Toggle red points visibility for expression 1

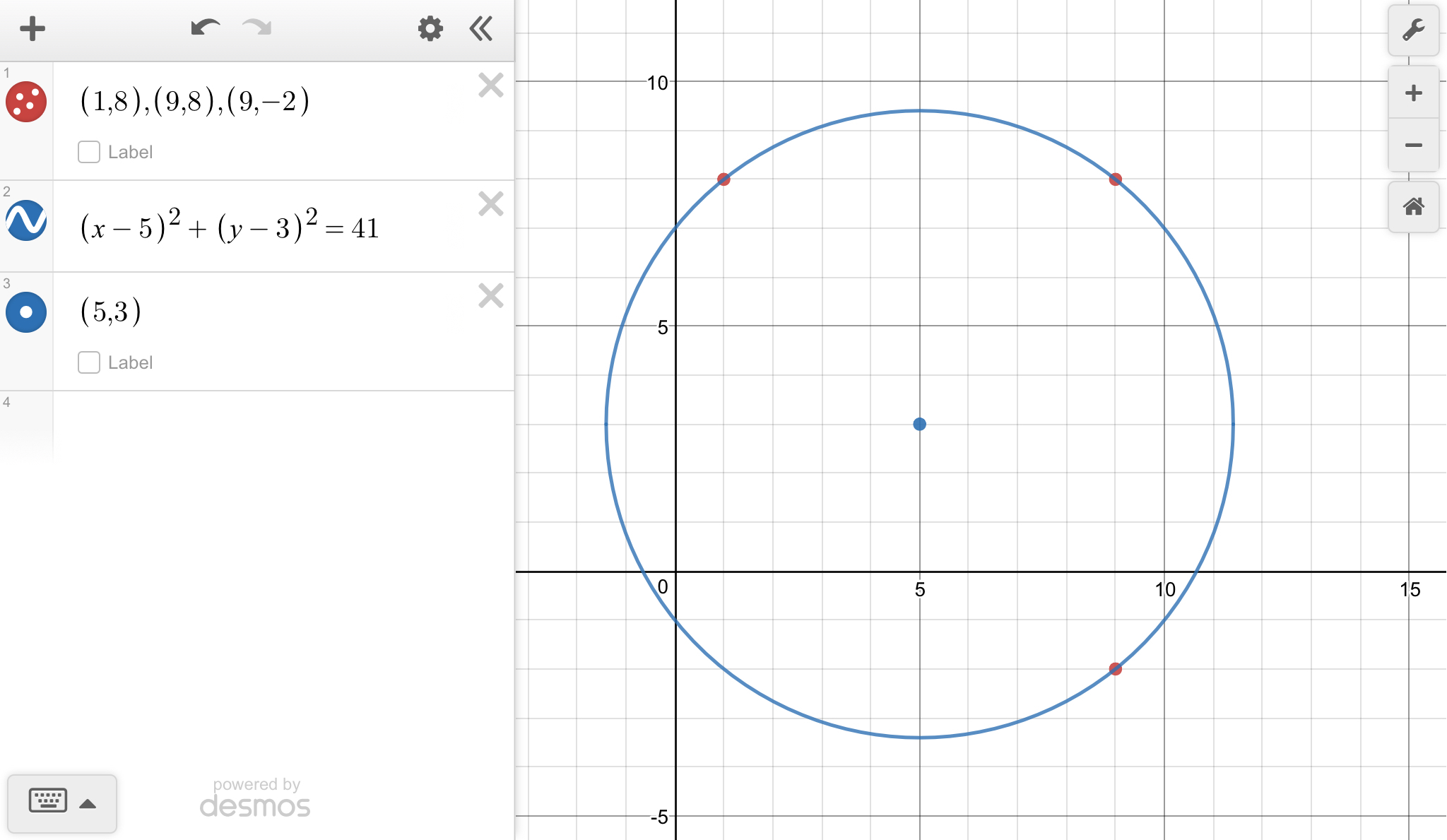tap(26, 102)
